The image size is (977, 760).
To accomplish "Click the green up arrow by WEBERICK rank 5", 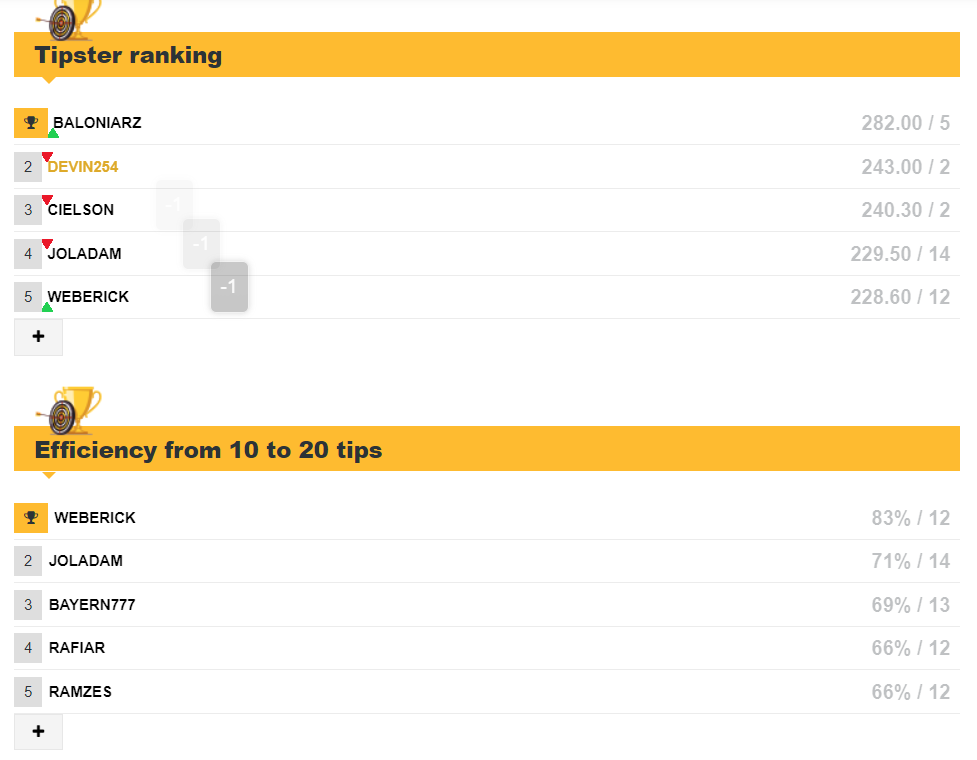I will pos(47,307).
